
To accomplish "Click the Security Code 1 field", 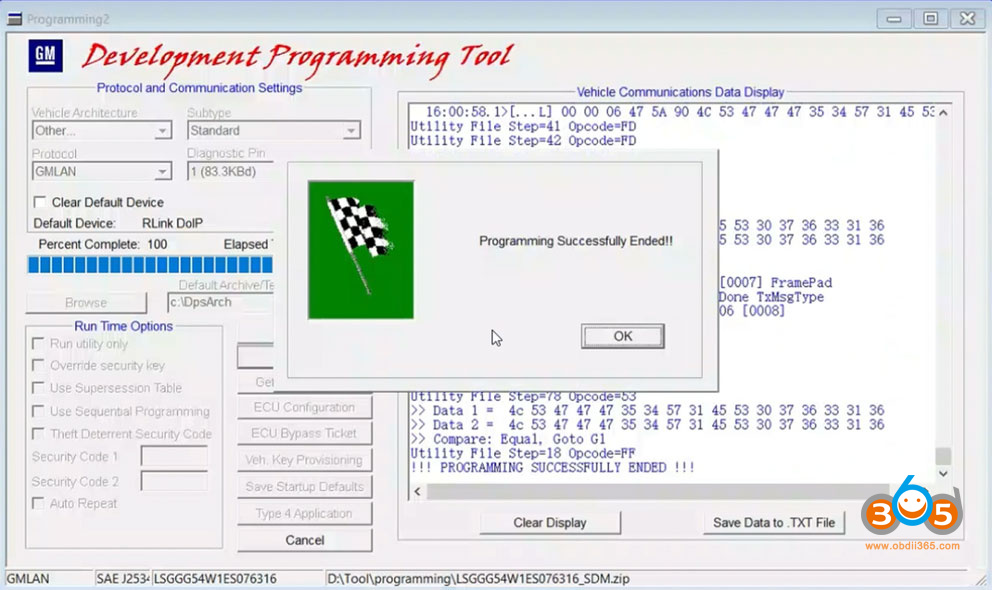I will pos(174,457).
